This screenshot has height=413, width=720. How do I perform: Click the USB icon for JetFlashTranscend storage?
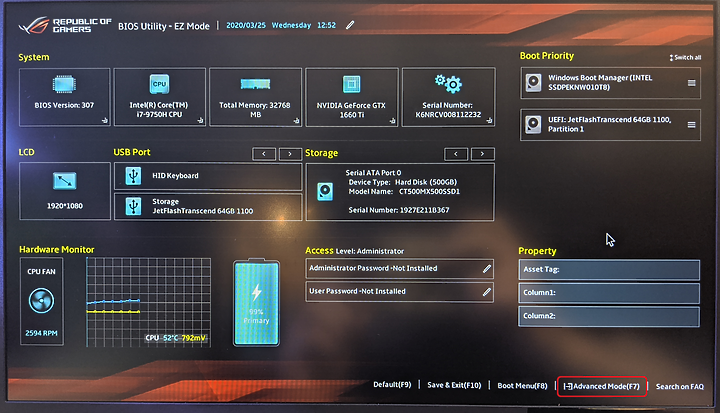tap(134, 206)
